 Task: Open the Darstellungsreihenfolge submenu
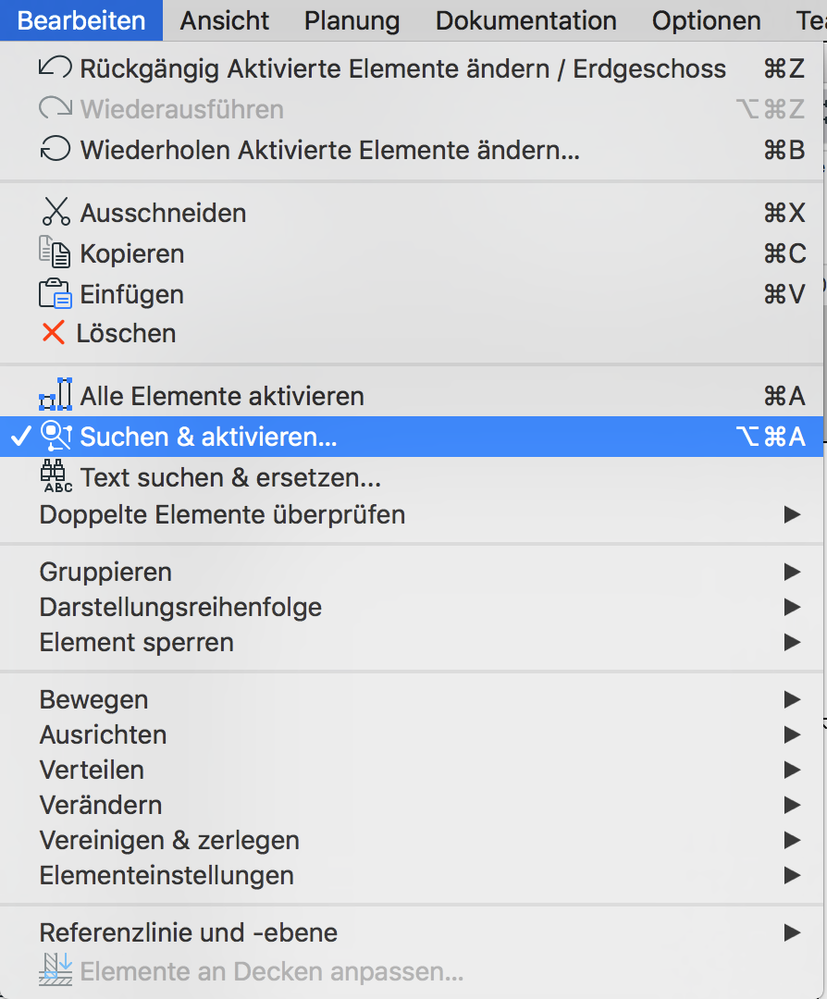pyautogui.click(x=180, y=607)
